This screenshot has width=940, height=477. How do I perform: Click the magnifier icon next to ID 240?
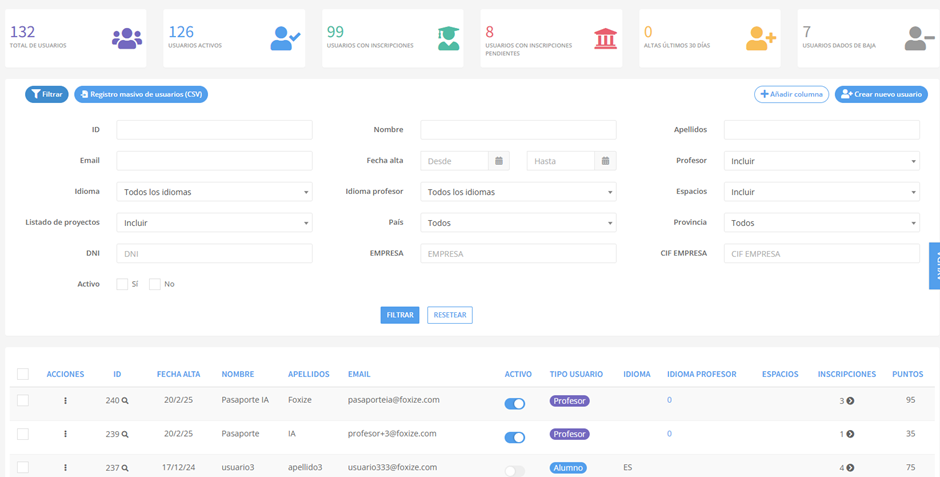(x=125, y=401)
